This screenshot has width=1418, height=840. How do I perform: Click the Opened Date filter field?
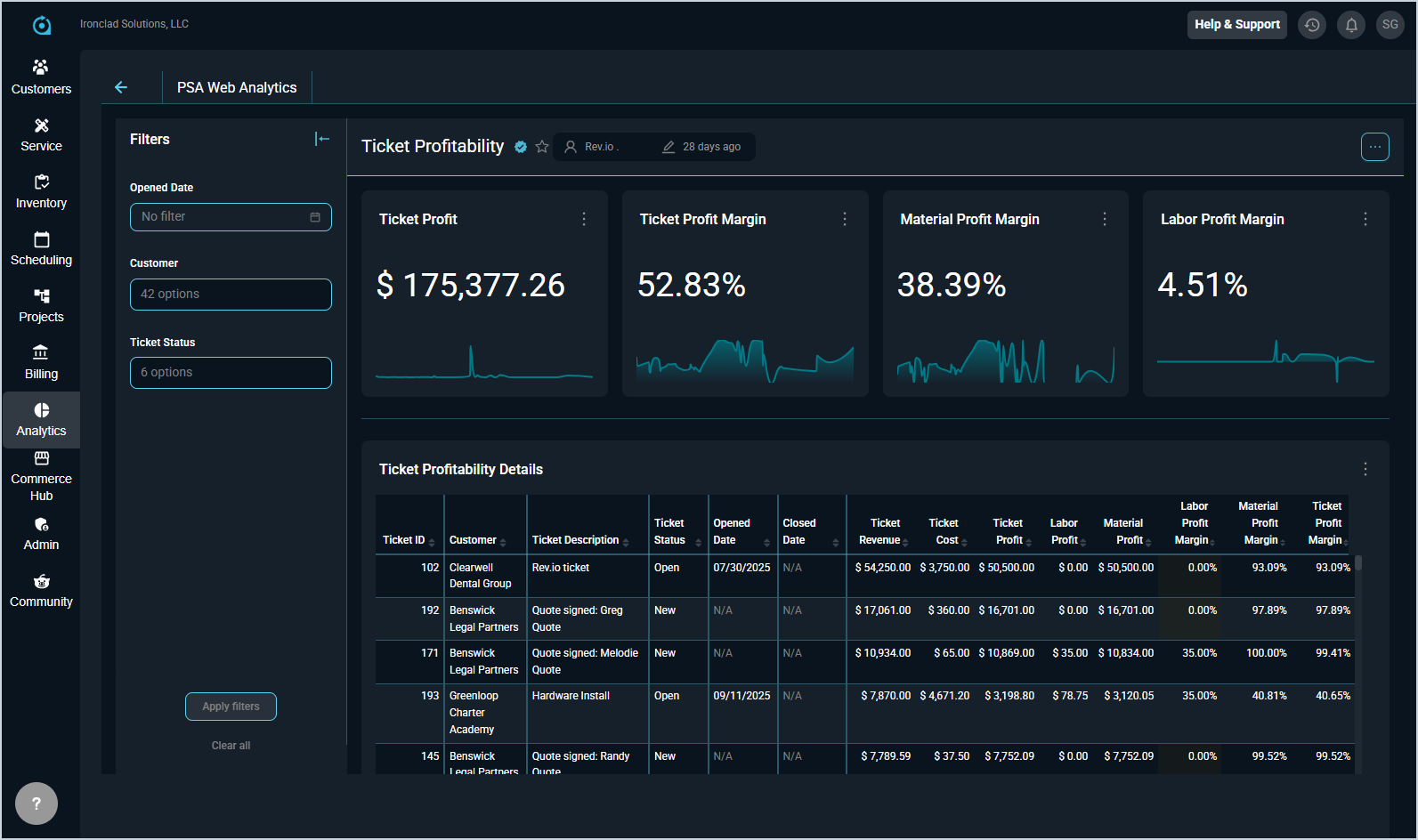pyautogui.click(x=231, y=217)
